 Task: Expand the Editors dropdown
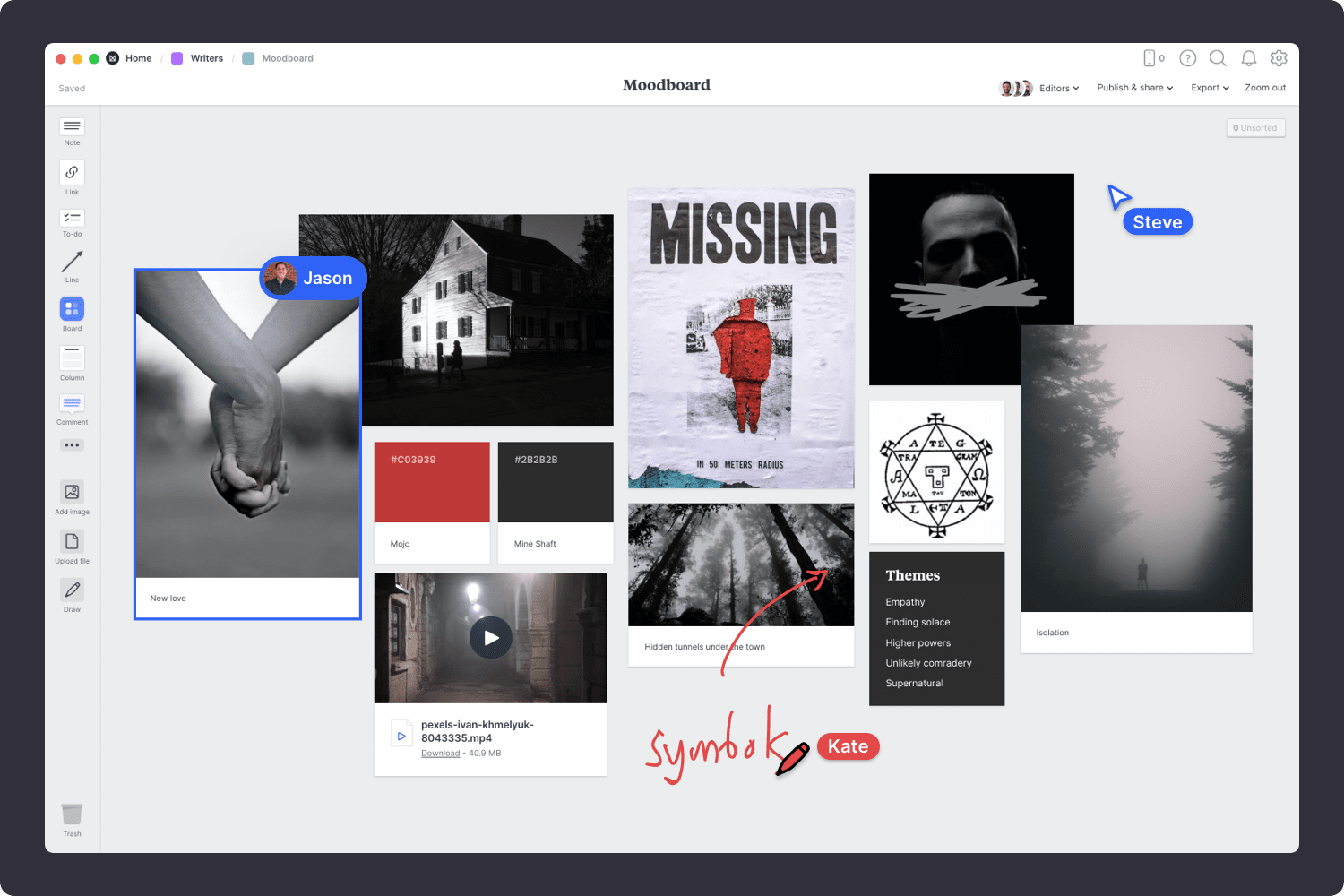point(1058,88)
